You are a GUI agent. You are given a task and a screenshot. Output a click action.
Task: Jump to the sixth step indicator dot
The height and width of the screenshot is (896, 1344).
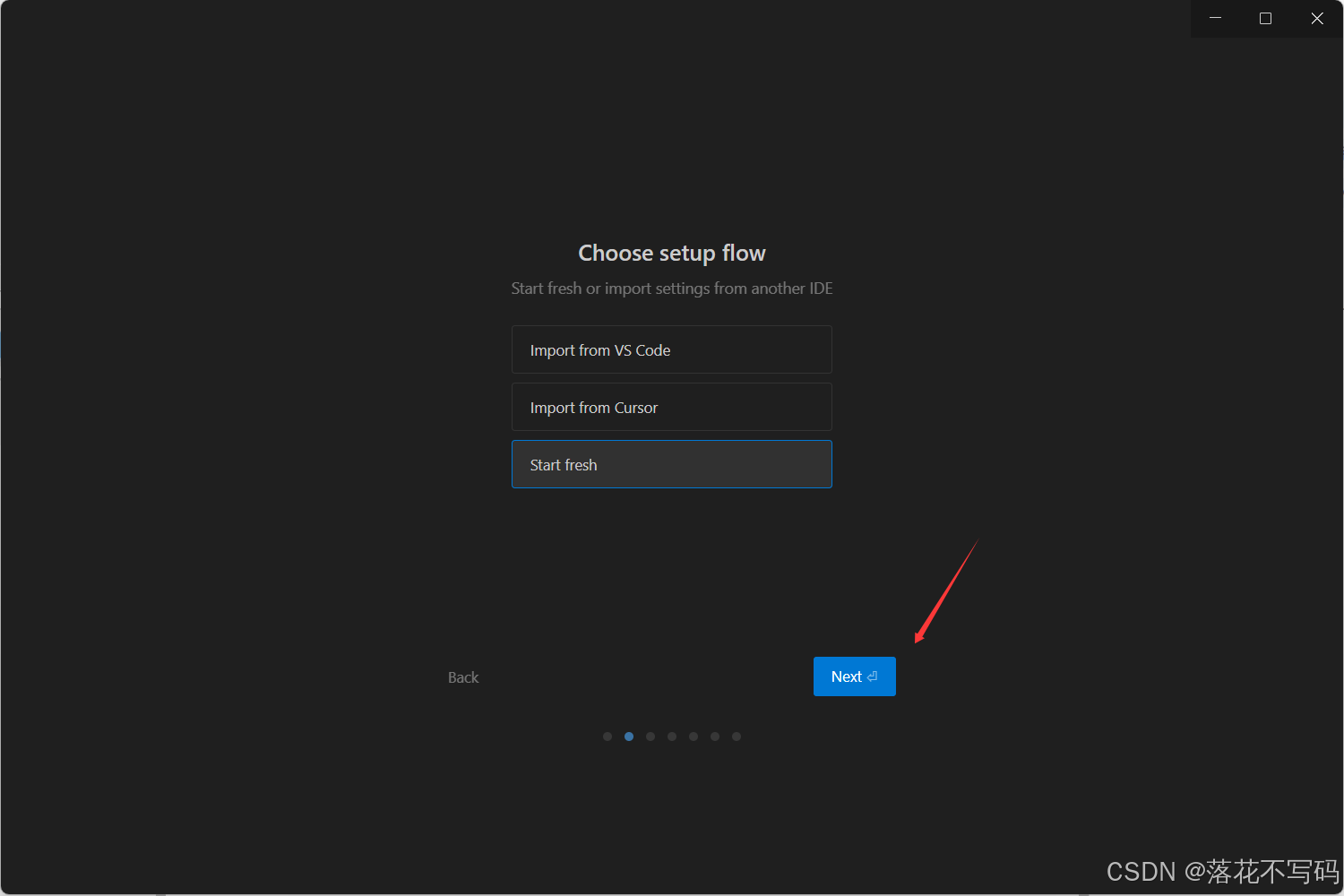coord(715,737)
